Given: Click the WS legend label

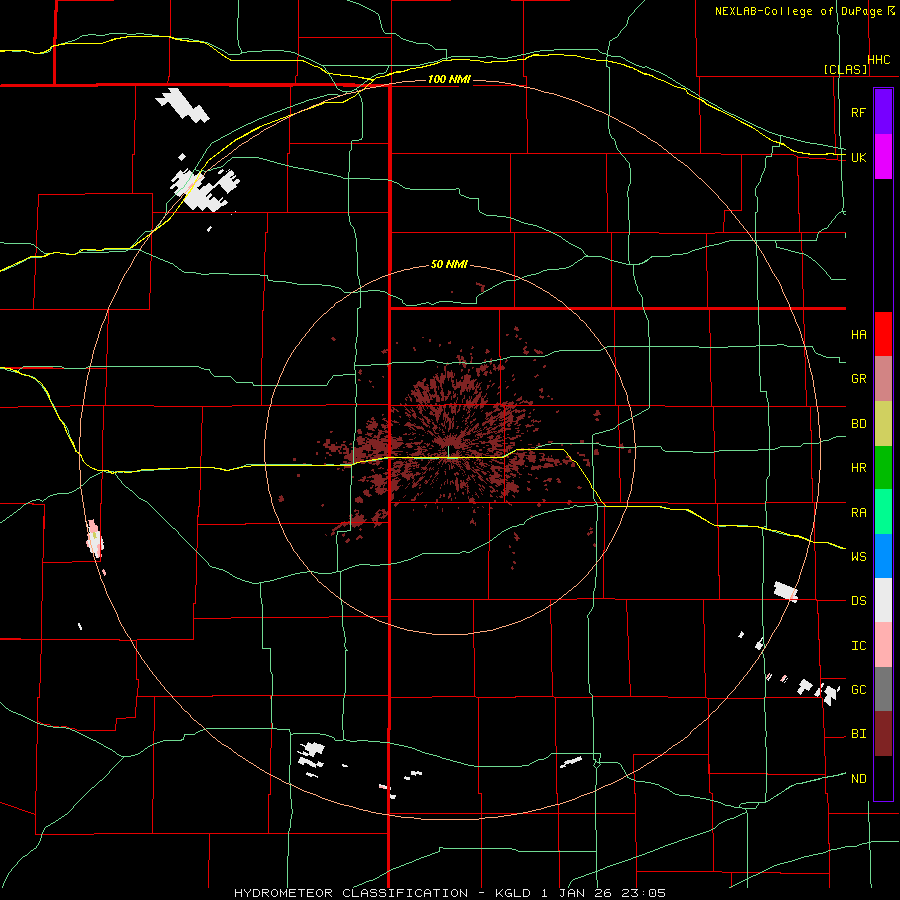Looking at the screenshot, I should [x=858, y=557].
